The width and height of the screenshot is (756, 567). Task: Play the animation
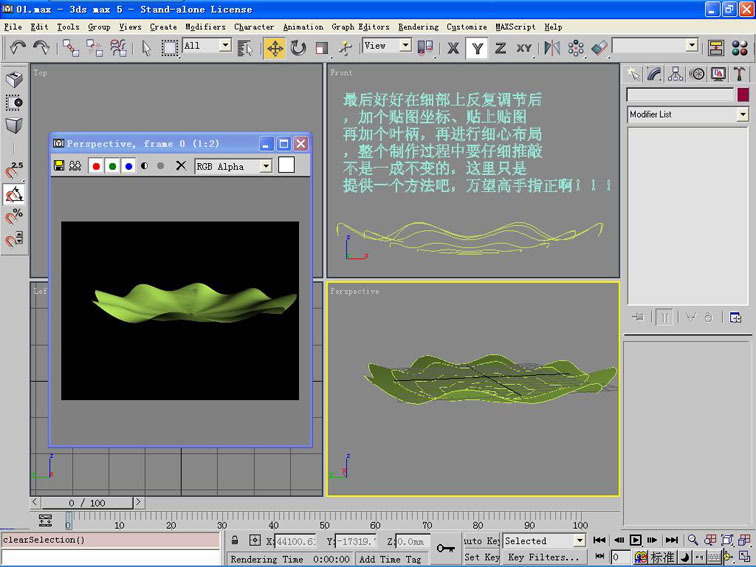point(635,540)
